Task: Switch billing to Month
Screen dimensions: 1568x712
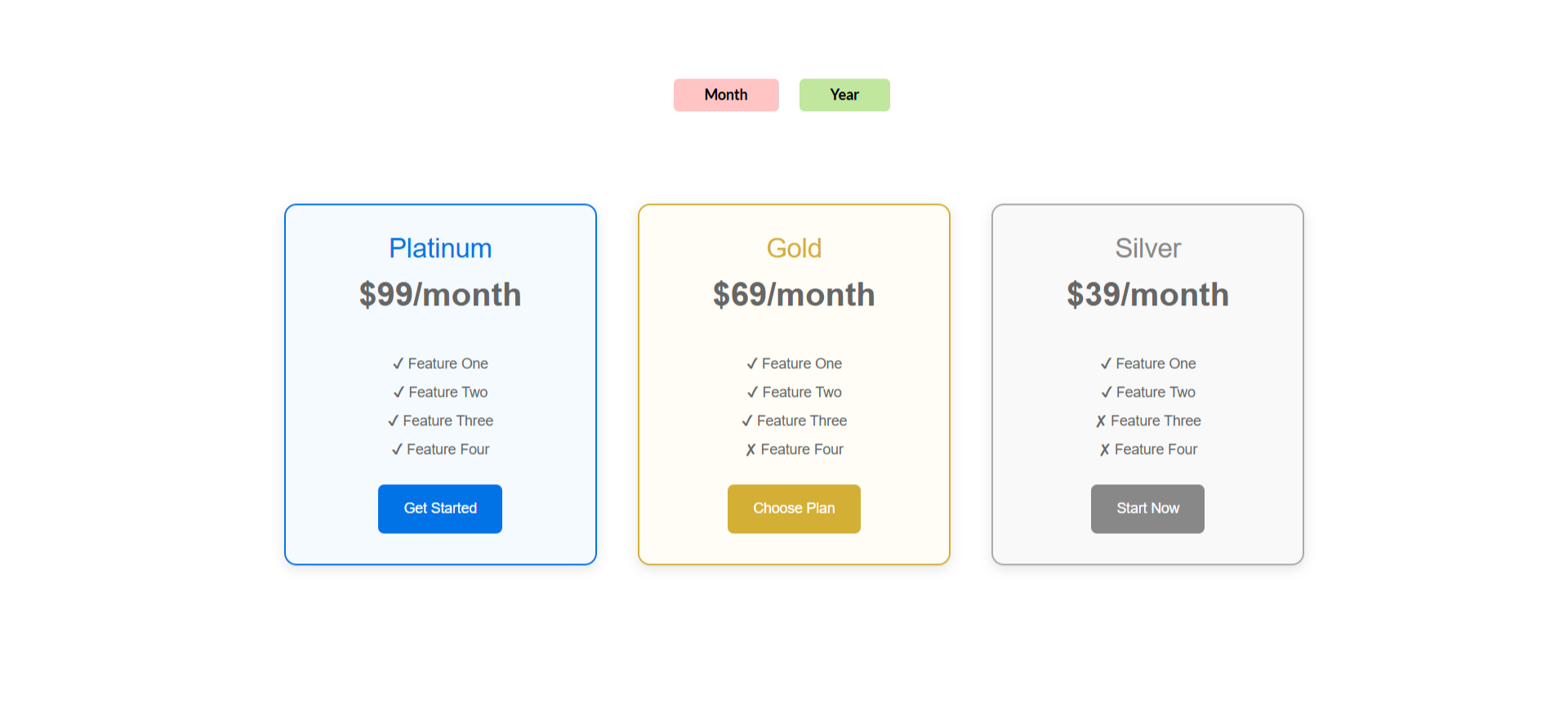Action: 725,95
